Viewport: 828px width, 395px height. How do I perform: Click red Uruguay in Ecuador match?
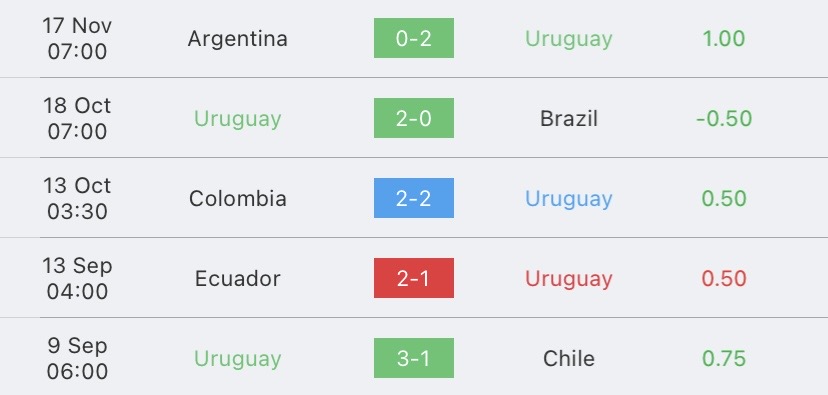(569, 280)
